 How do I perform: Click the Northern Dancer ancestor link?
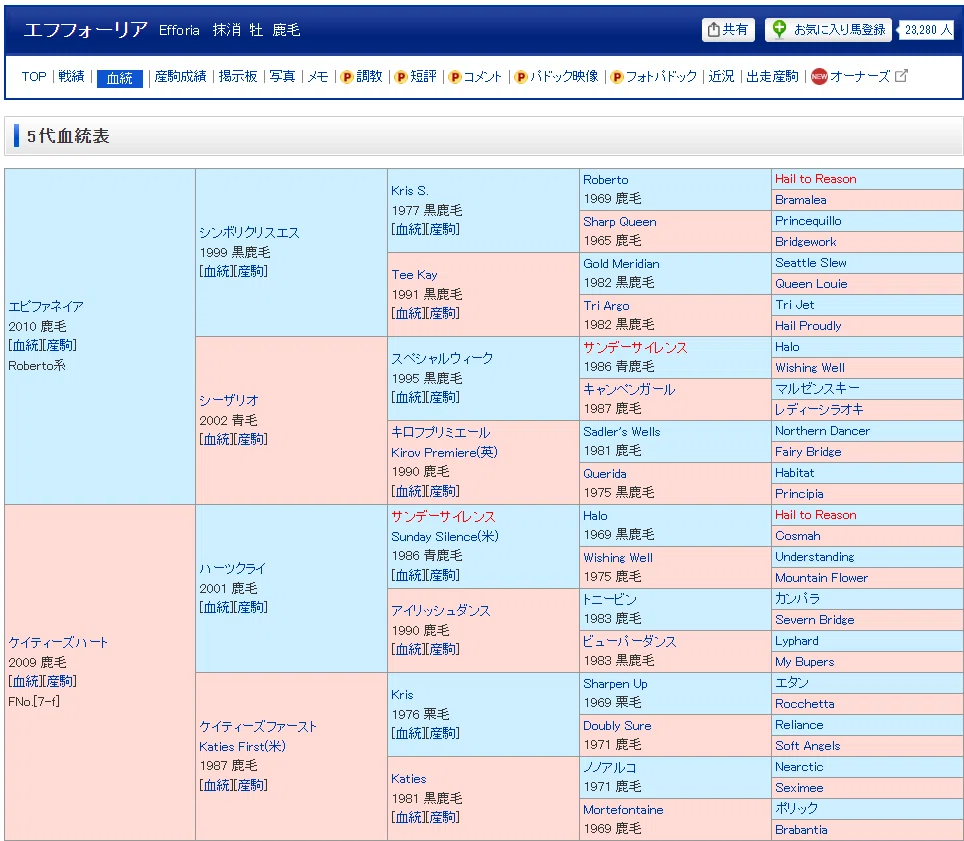pyautogui.click(x=822, y=431)
